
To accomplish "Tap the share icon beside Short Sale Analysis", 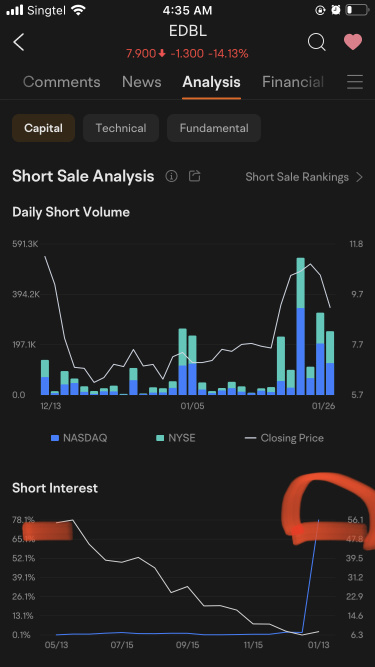I will click(195, 176).
